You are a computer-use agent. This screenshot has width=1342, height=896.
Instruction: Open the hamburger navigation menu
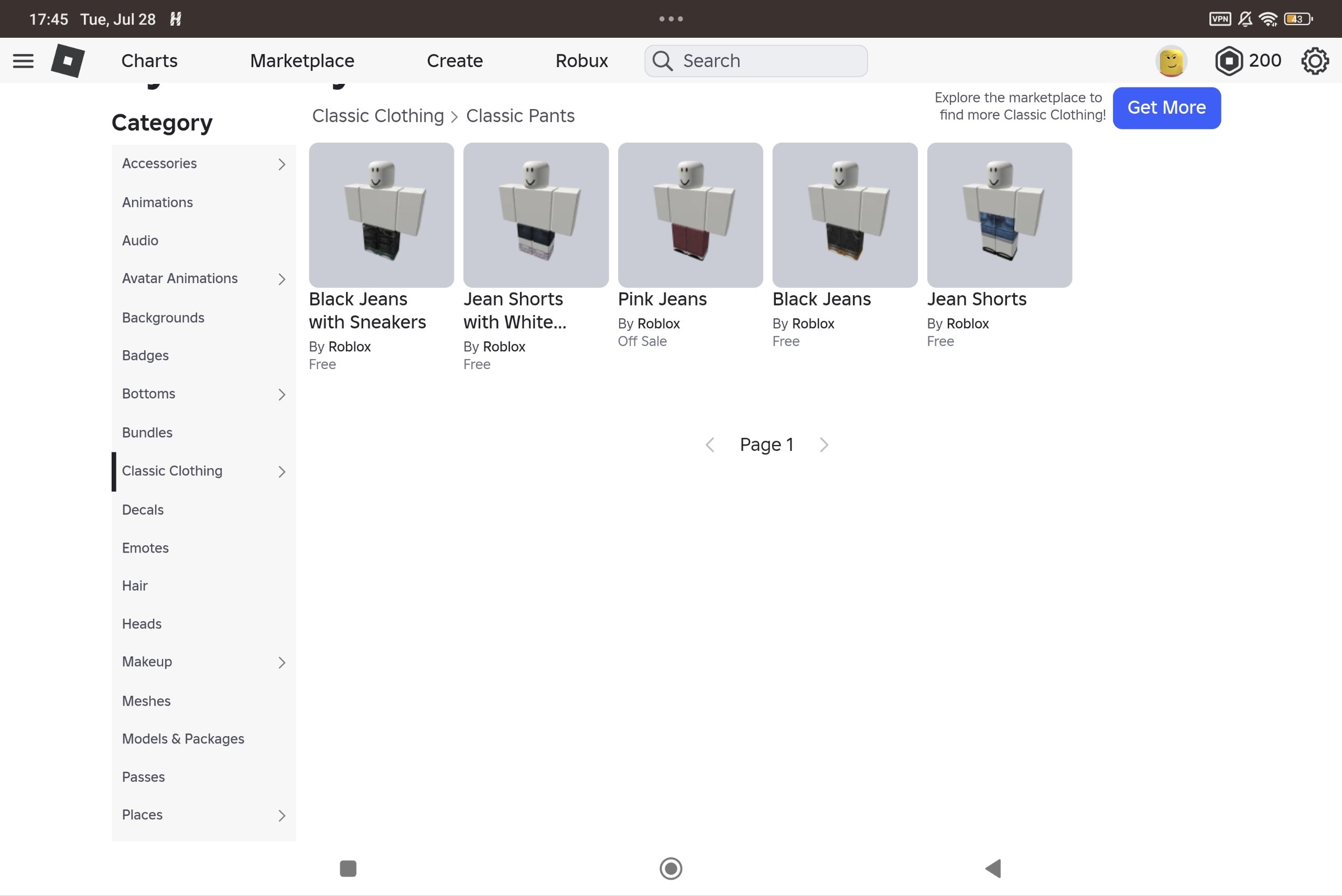23,61
